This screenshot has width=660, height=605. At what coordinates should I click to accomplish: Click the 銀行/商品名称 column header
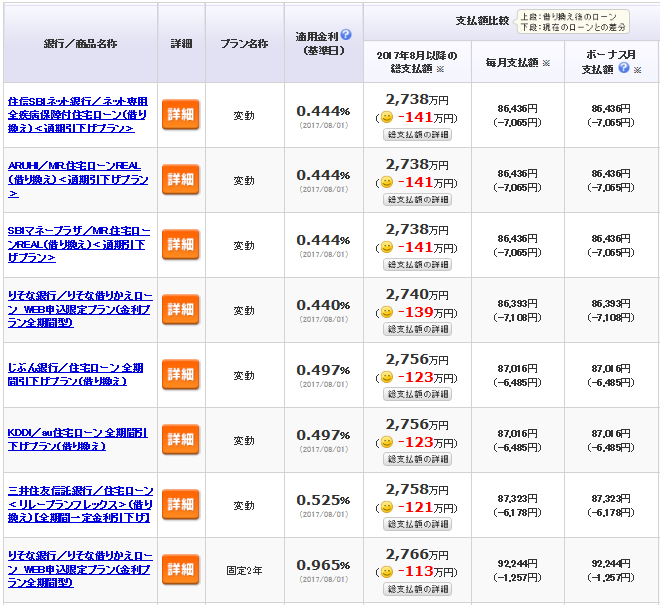(80, 43)
